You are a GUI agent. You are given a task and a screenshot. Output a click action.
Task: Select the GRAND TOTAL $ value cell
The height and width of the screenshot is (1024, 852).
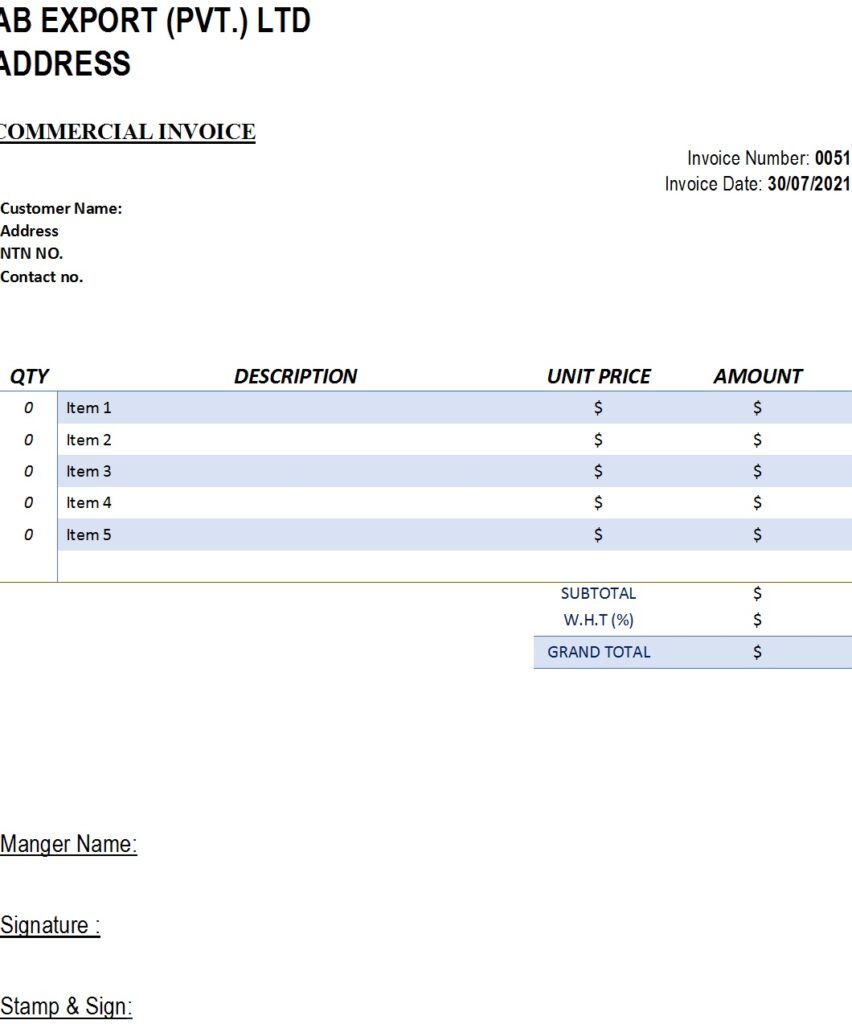tap(757, 652)
